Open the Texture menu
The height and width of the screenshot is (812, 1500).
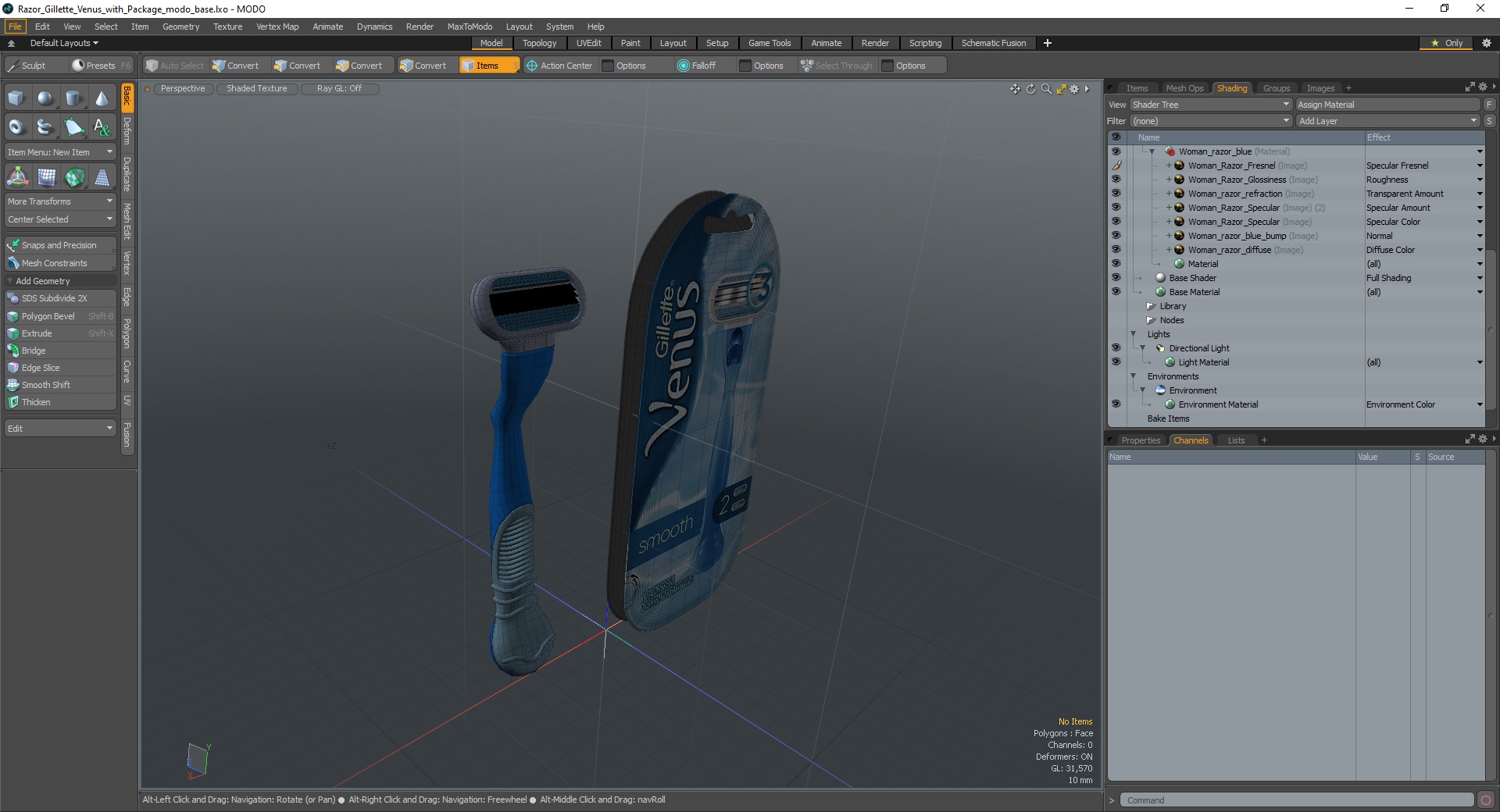tap(227, 27)
